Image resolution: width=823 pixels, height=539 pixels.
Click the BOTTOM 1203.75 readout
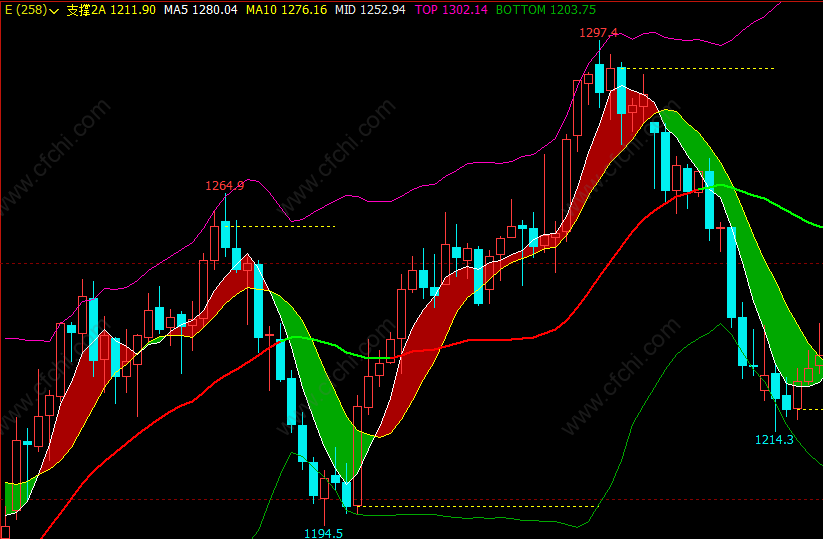tap(546, 10)
